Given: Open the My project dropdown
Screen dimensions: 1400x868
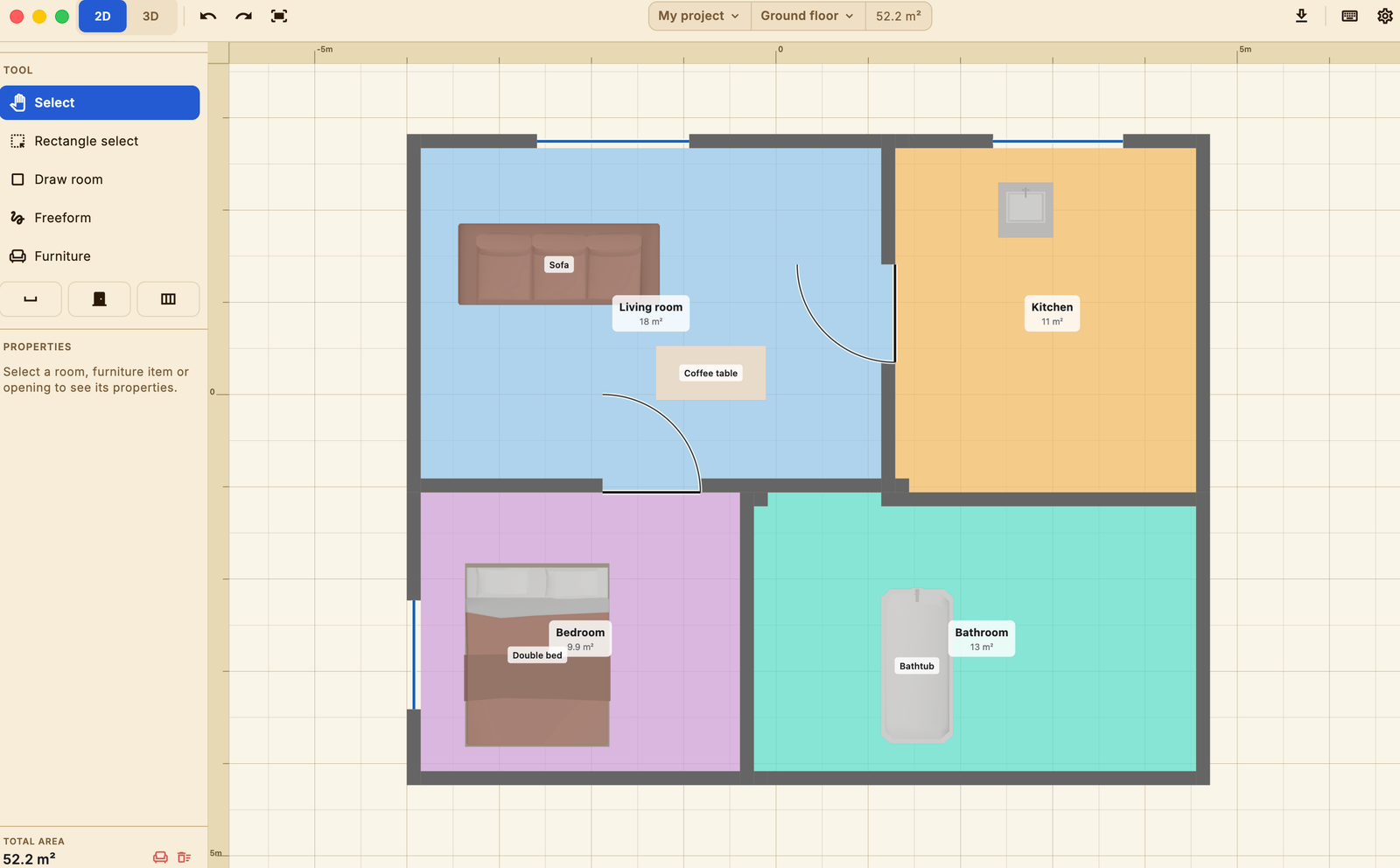Looking at the screenshot, I should (x=699, y=16).
